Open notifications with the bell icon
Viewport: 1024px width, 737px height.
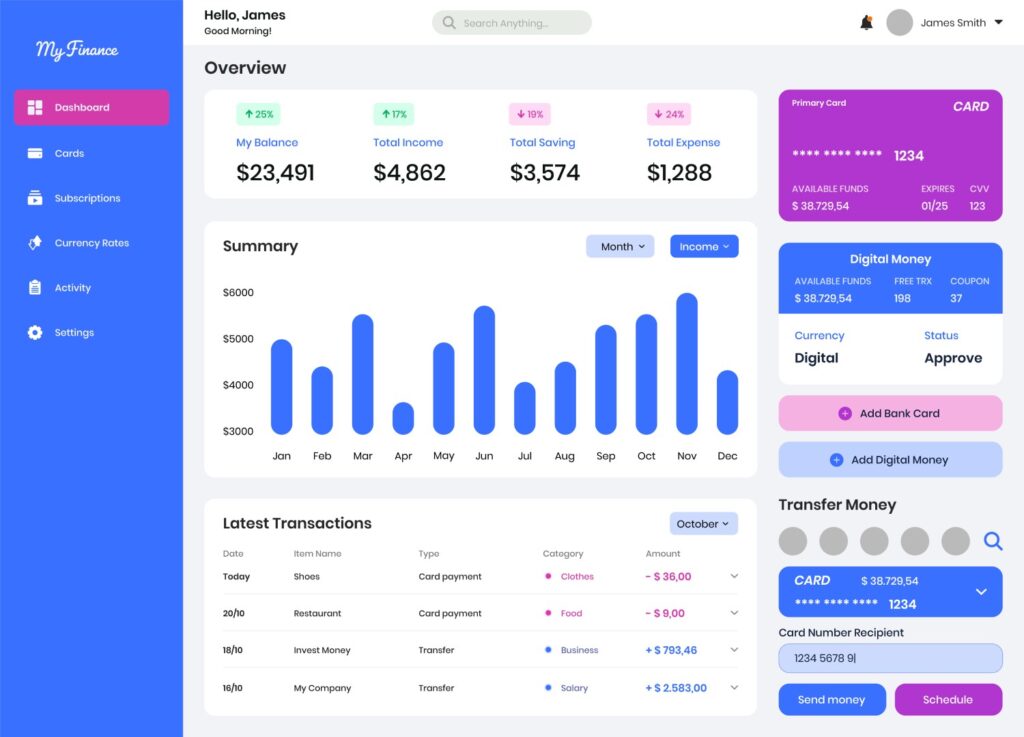(x=866, y=23)
